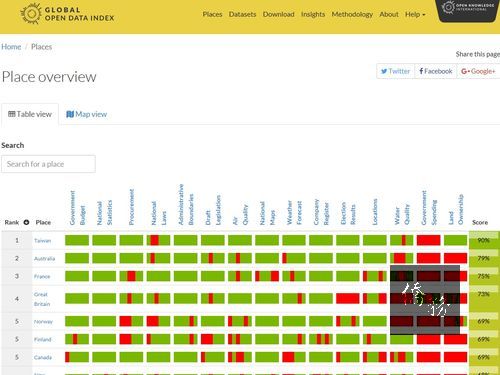Click the Rank sort arrow icon
The height and width of the screenshot is (375, 500).
click(x=26, y=222)
